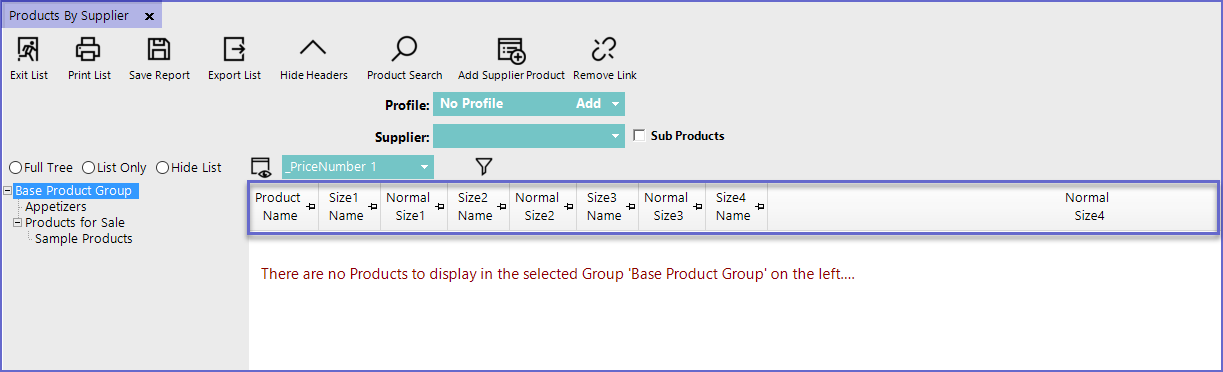Collapse the Products for Sale tree node
Viewport: 1223px width, 372px height.
(x=17, y=223)
